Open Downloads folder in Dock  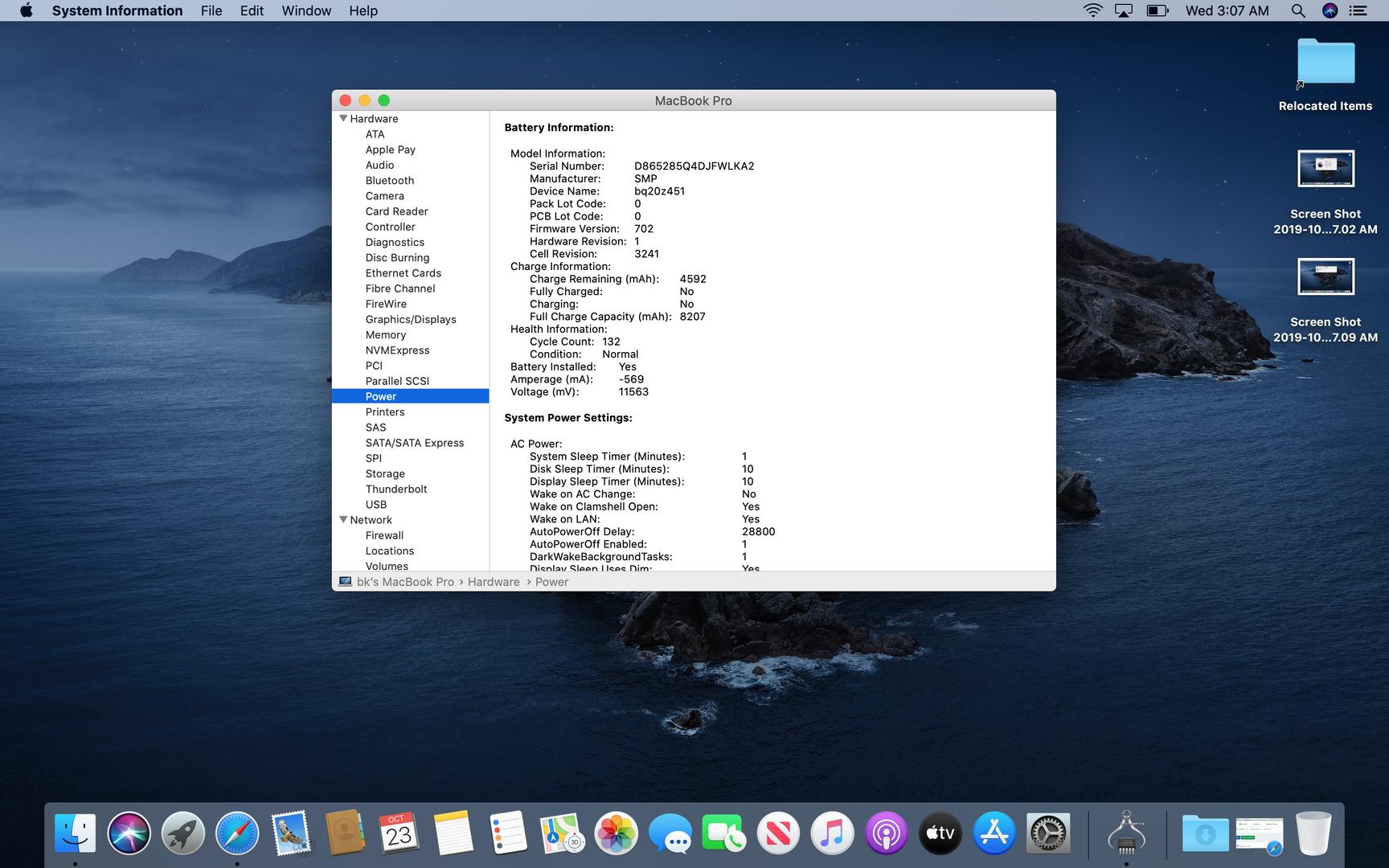coord(1205,835)
